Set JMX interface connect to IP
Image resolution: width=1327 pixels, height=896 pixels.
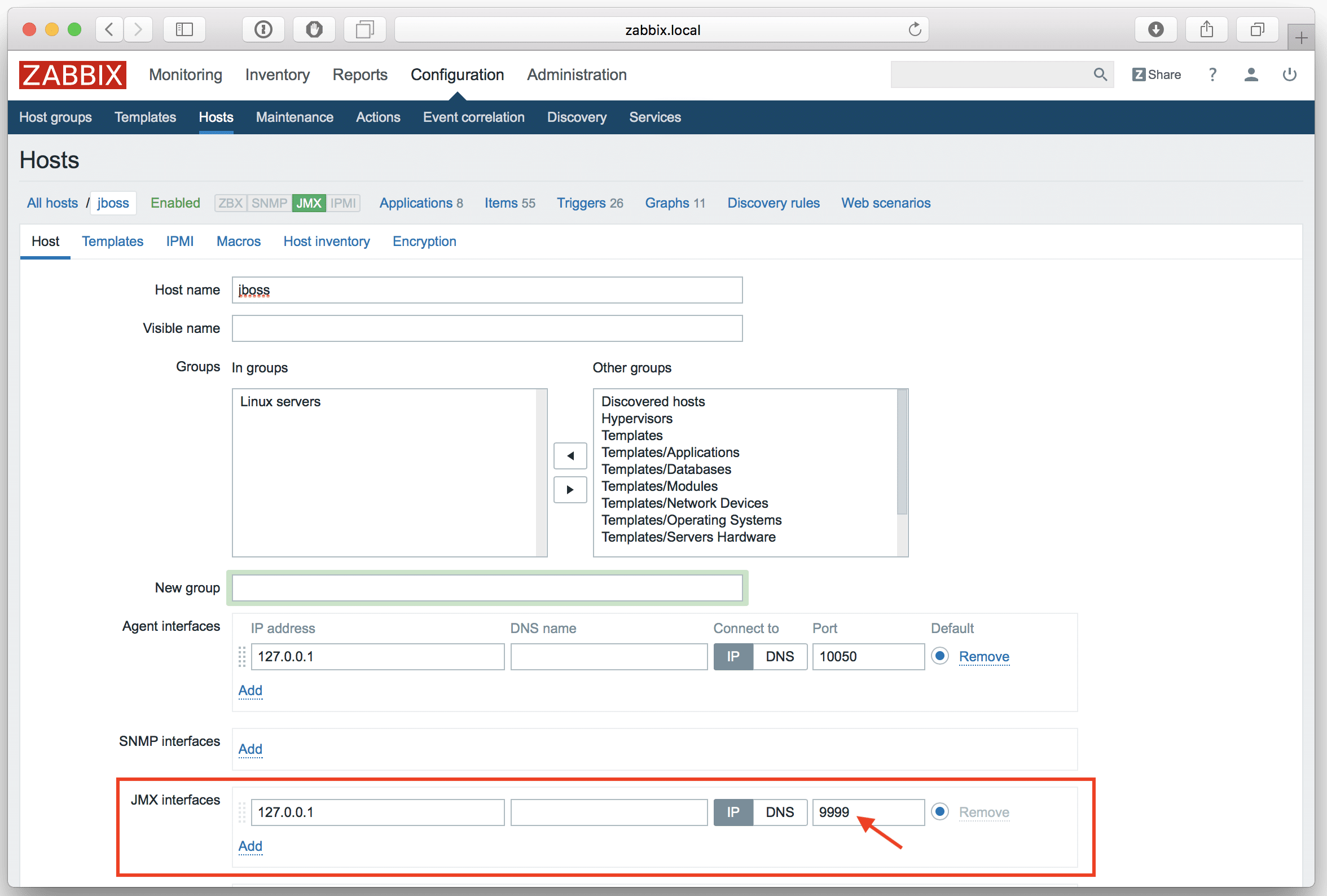733,812
